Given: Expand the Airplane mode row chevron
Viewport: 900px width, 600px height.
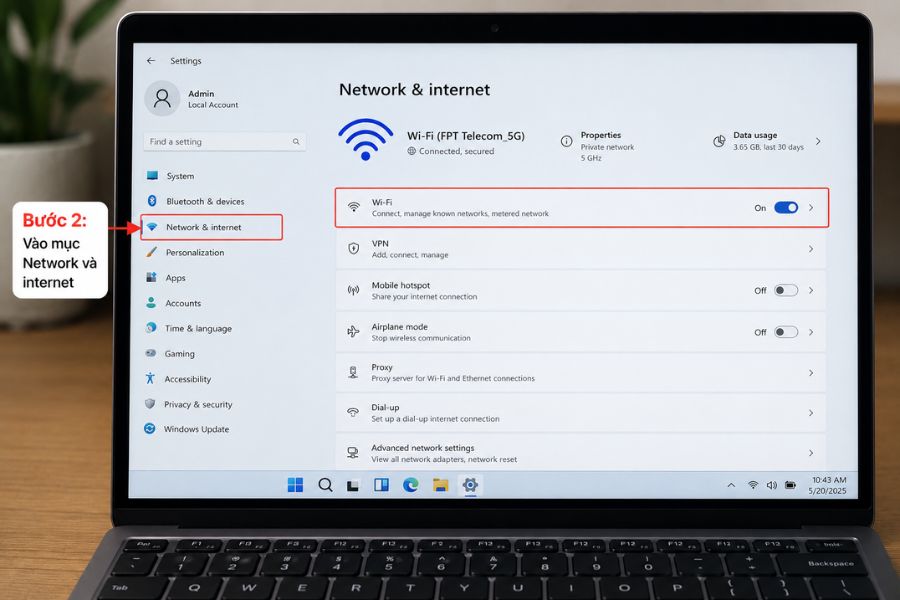Looking at the screenshot, I should click(x=810, y=331).
